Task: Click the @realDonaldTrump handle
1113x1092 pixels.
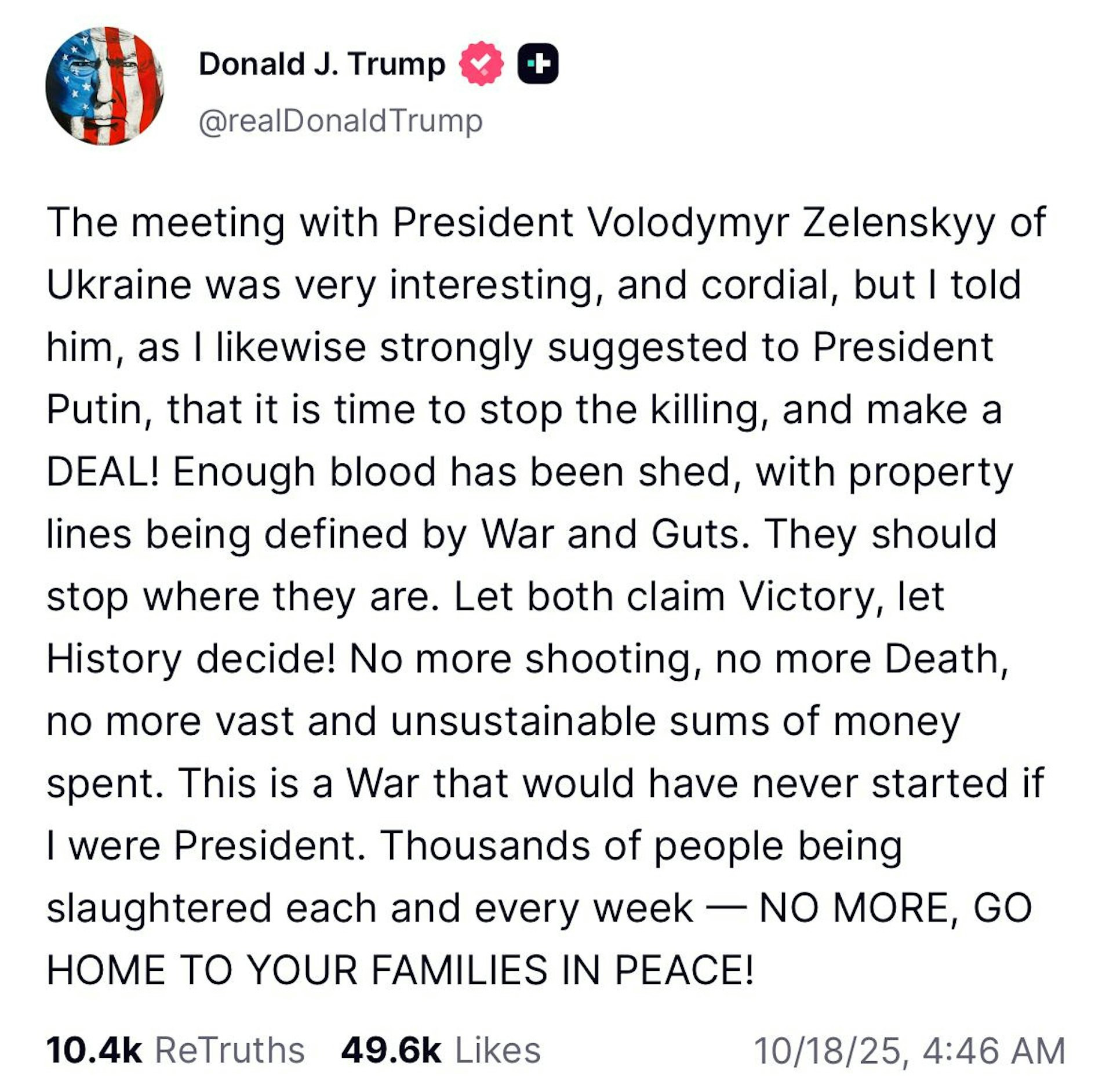Action: coord(340,121)
